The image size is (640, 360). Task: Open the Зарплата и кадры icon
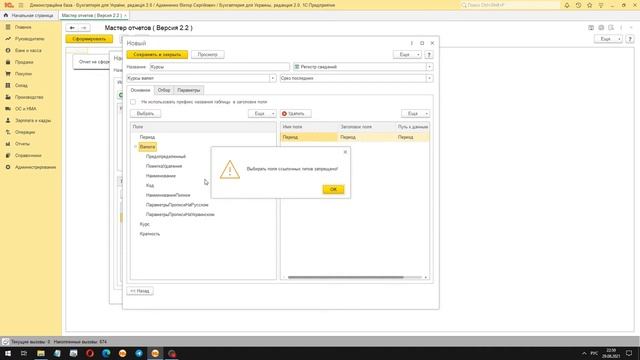pos(8,120)
